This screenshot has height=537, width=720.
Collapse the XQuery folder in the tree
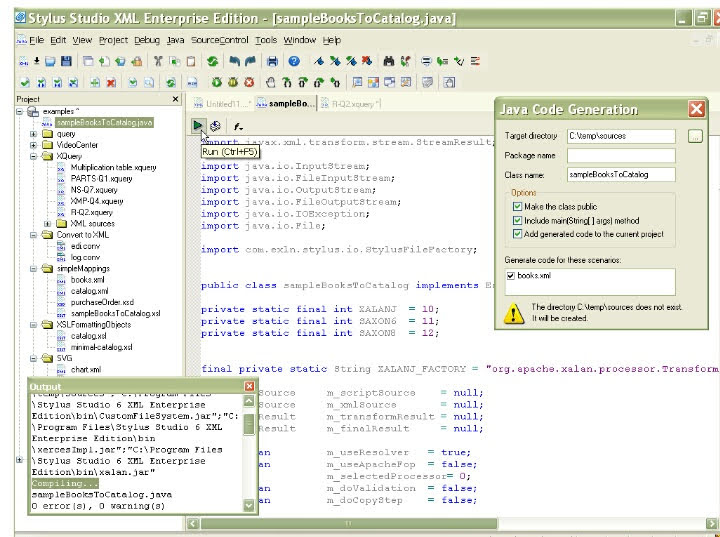tap(34, 156)
